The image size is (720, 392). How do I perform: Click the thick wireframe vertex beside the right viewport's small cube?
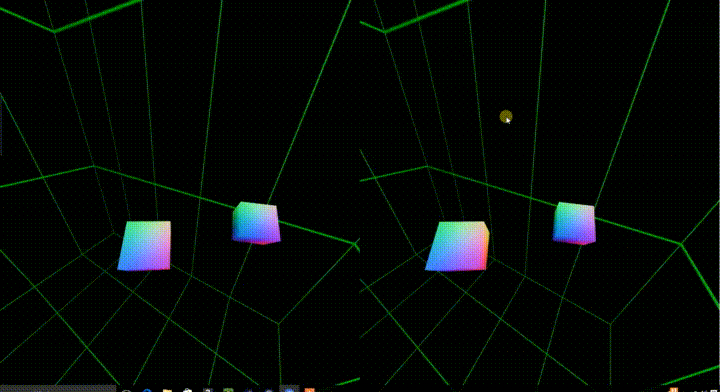(681, 245)
